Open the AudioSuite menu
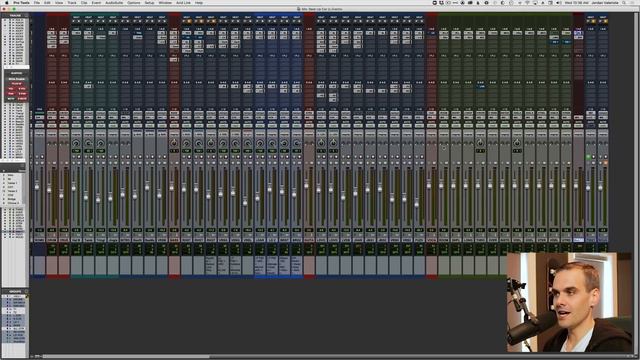 114,3
